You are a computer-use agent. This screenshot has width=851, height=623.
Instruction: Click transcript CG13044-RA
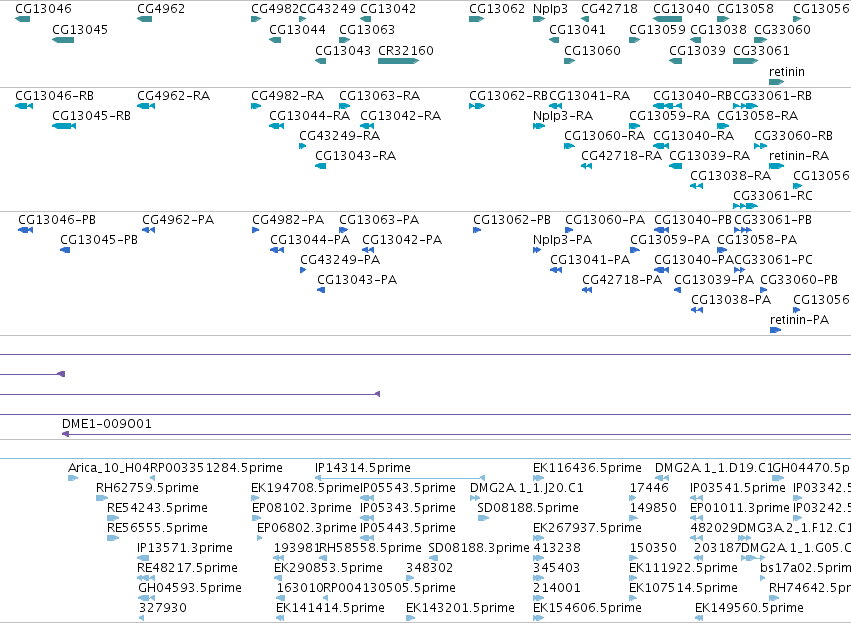click(x=309, y=116)
